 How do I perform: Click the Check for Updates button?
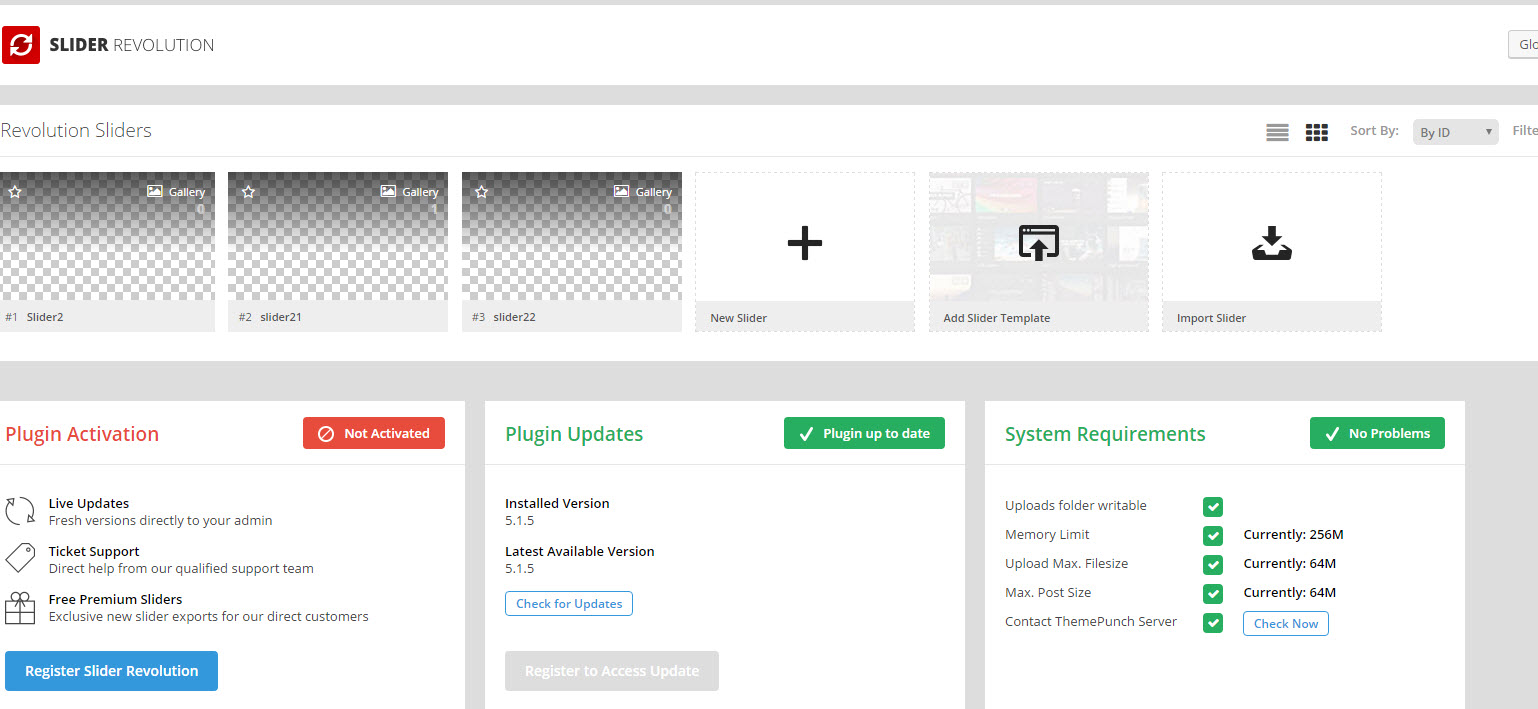(569, 603)
